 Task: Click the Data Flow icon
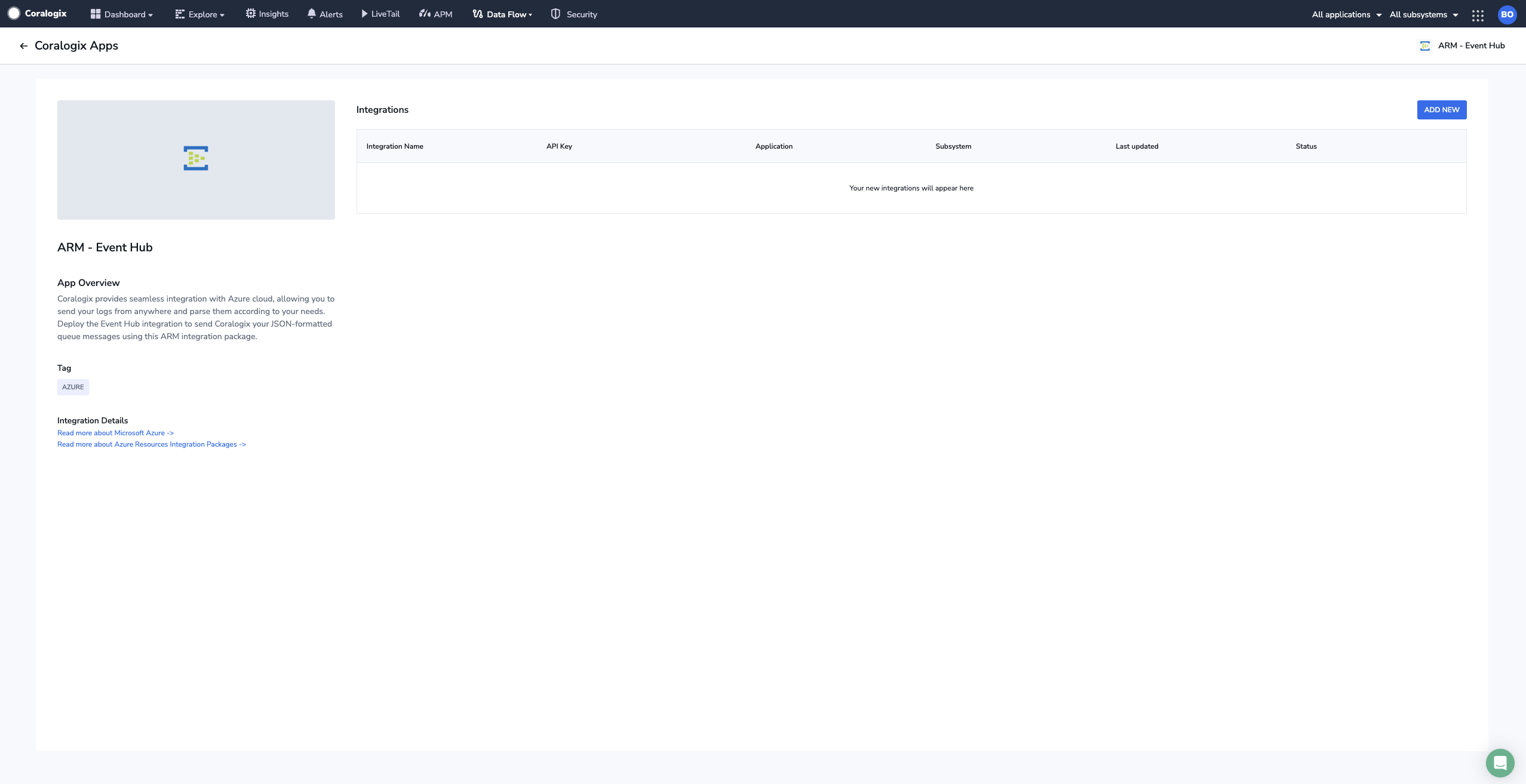(x=478, y=14)
